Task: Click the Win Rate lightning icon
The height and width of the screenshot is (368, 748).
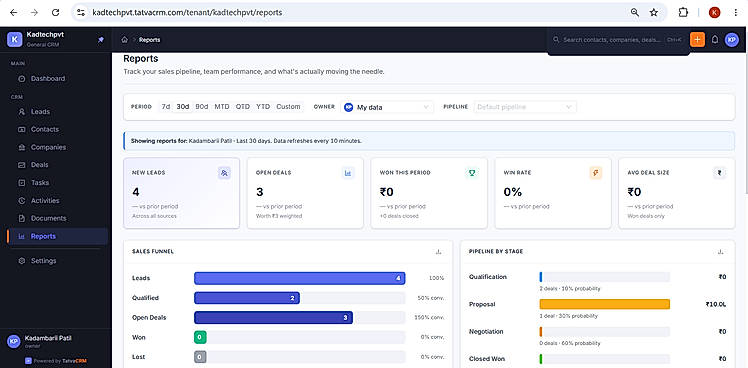Action: point(595,173)
